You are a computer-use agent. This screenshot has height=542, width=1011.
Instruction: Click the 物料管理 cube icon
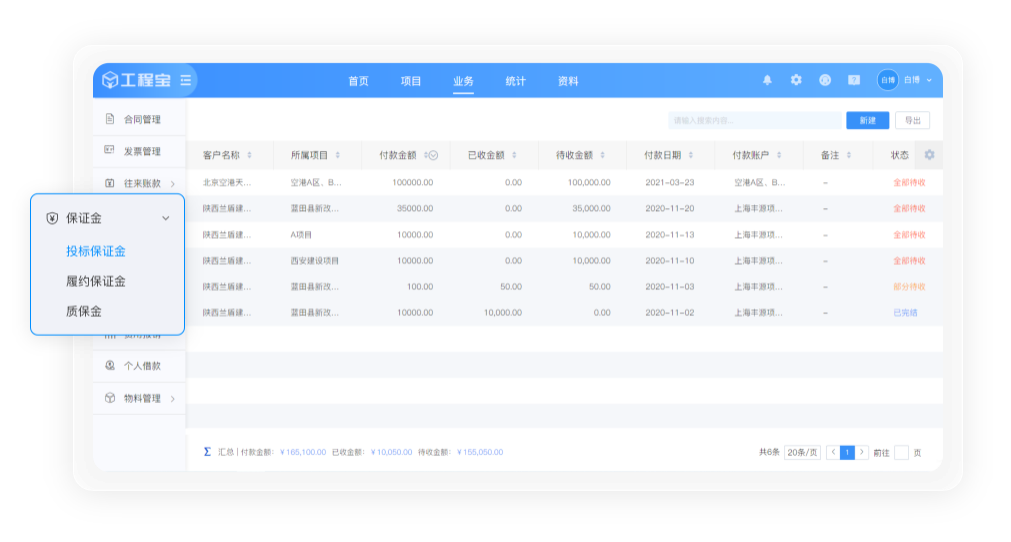[x=110, y=398]
